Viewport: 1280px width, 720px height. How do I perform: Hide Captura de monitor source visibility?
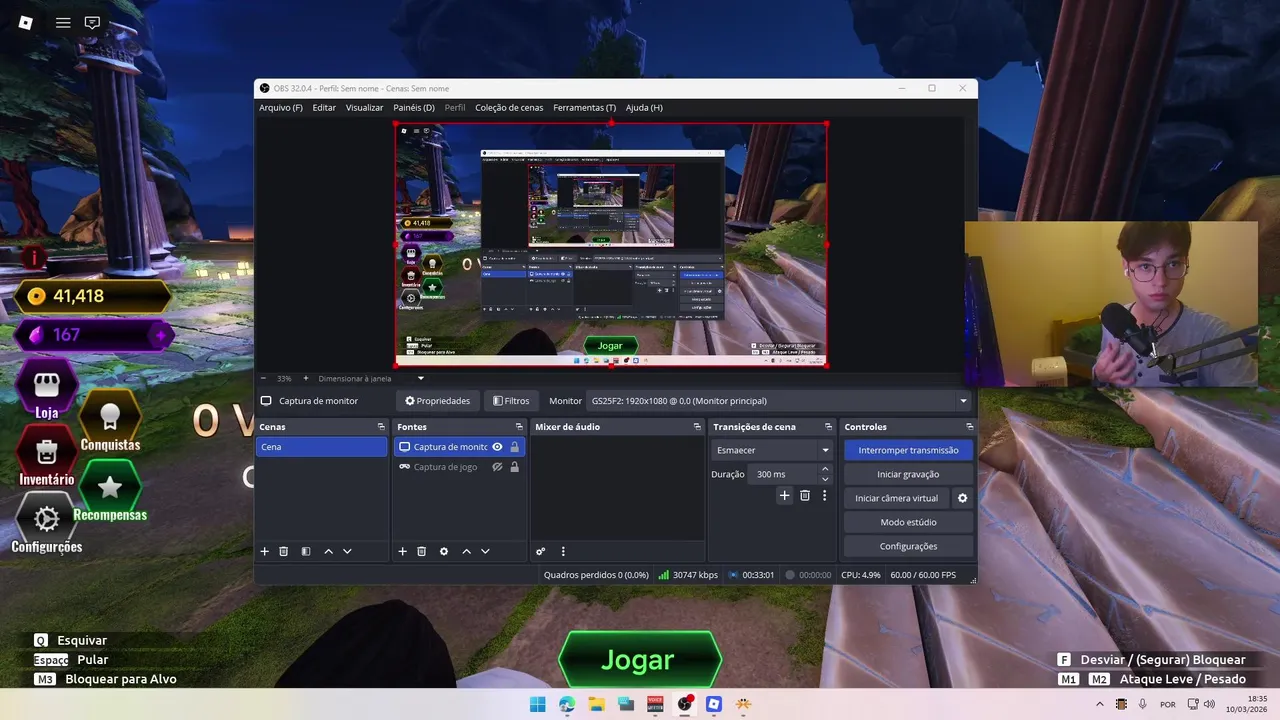tap(497, 447)
